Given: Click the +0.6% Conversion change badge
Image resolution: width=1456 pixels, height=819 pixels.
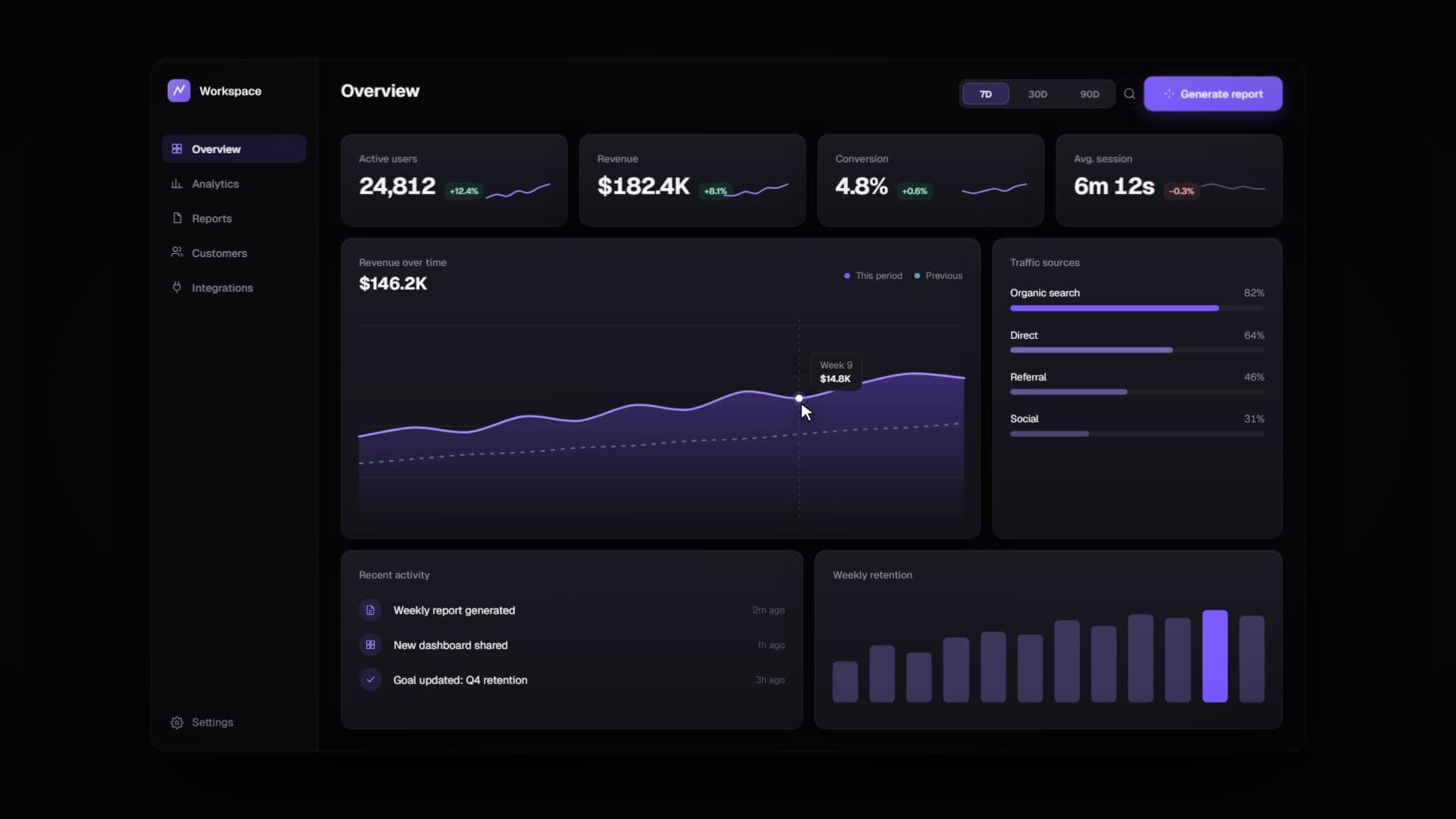Looking at the screenshot, I should [915, 191].
